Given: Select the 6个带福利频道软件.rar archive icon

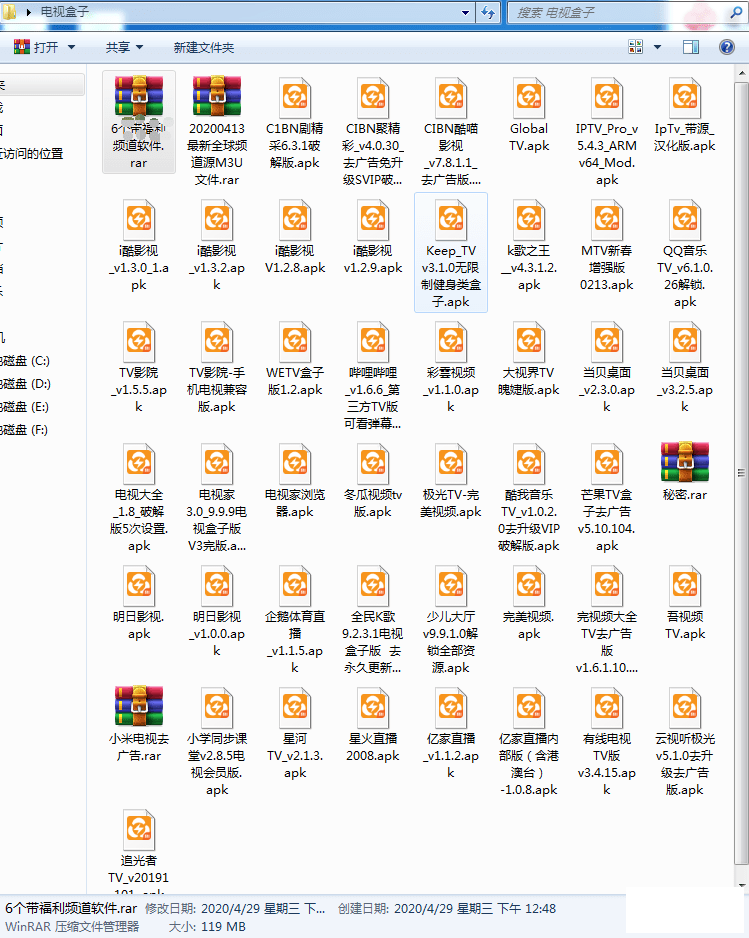Looking at the screenshot, I should (x=139, y=97).
